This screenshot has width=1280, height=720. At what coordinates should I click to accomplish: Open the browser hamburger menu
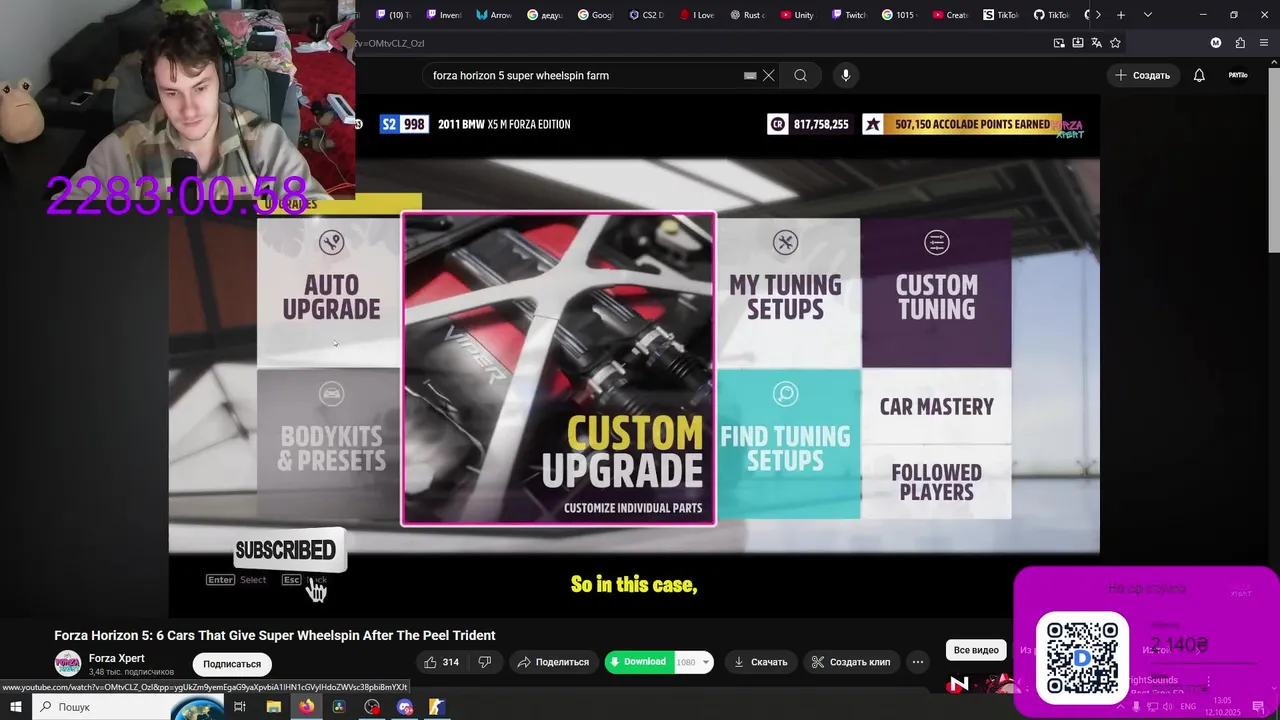[x=1263, y=43]
